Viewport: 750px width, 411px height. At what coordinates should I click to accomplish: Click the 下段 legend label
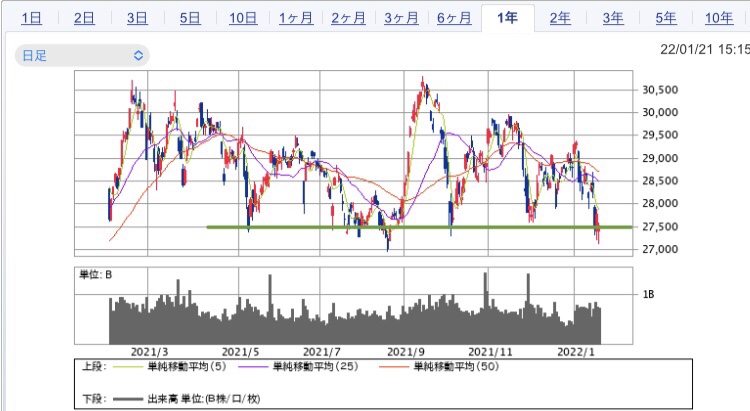coord(94,399)
